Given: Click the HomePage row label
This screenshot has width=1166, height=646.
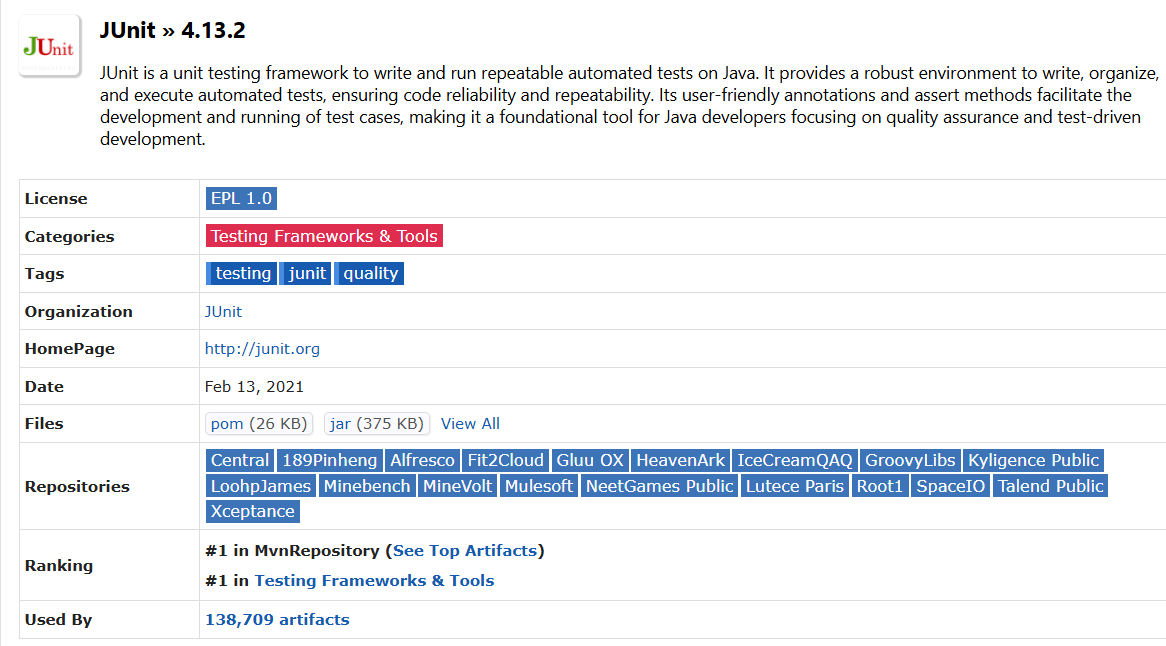Looking at the screenshot, I should click(x=69, y=349).
